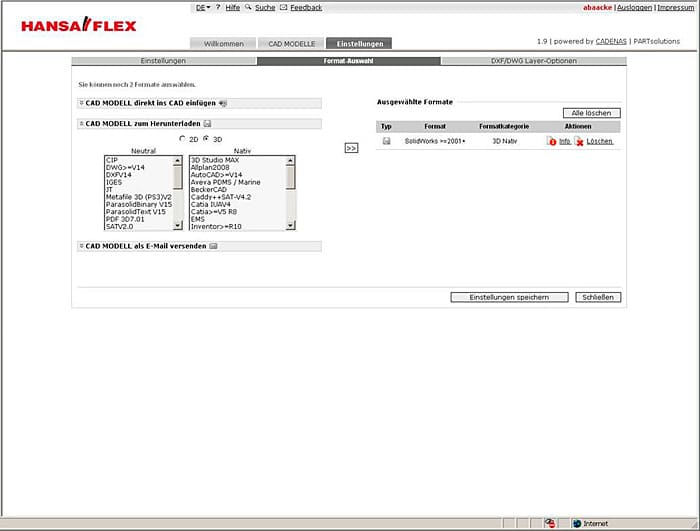The height and width of the screenshot is (531, 700).
Task: Open the Willkommen tab
Action: click(223, 43)
